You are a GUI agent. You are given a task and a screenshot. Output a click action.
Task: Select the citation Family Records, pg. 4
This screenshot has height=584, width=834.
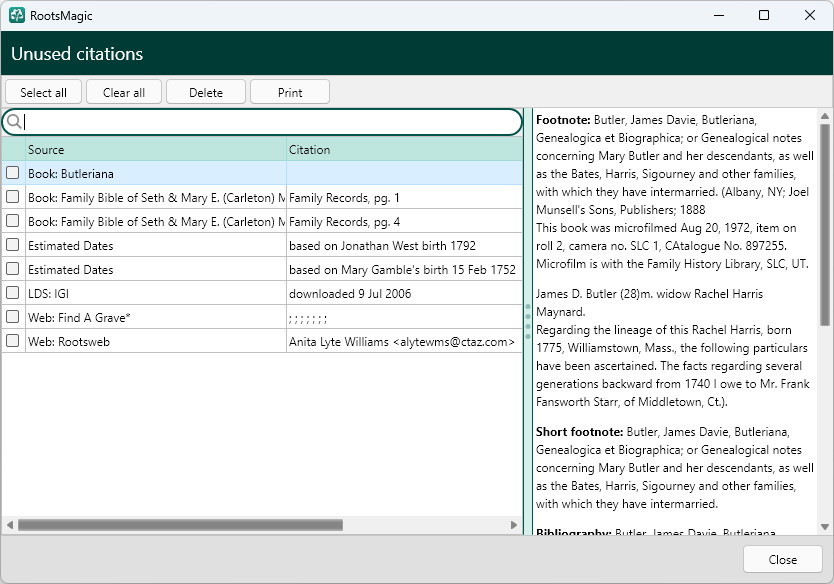click(x=404, y=221)
